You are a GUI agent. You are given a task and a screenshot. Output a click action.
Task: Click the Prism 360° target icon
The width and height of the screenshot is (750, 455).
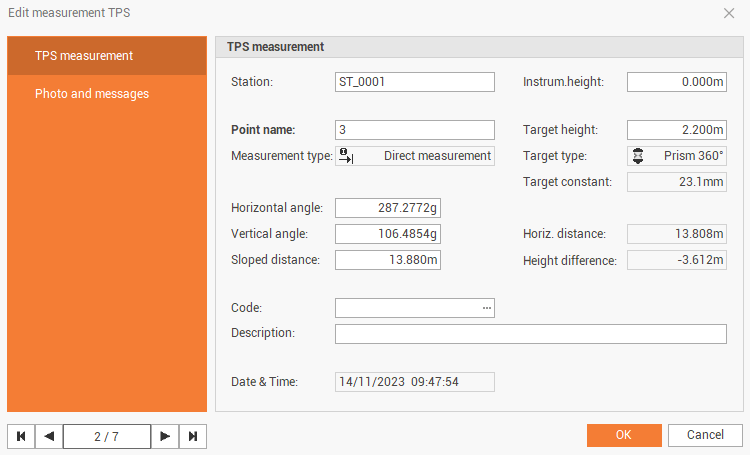click(x=638, y=156)
